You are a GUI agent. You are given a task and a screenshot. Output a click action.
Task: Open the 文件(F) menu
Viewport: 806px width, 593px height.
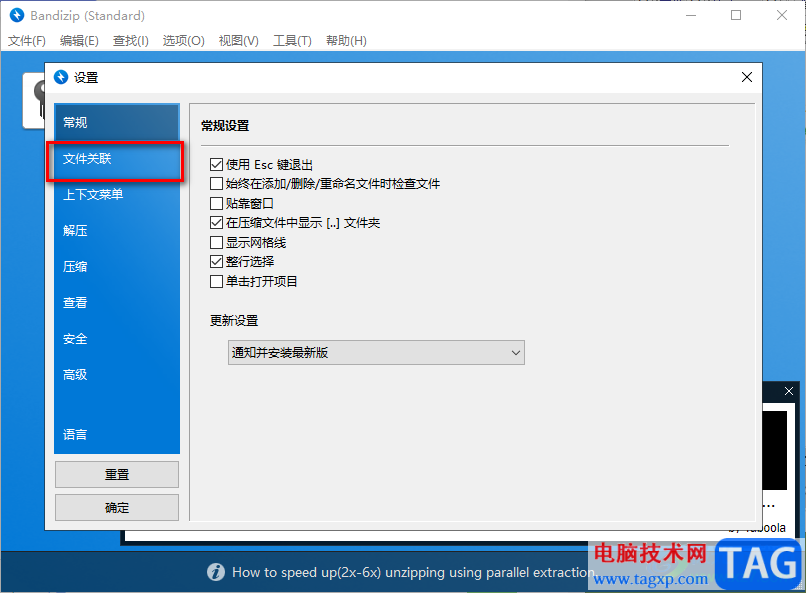tap(27, 41)
